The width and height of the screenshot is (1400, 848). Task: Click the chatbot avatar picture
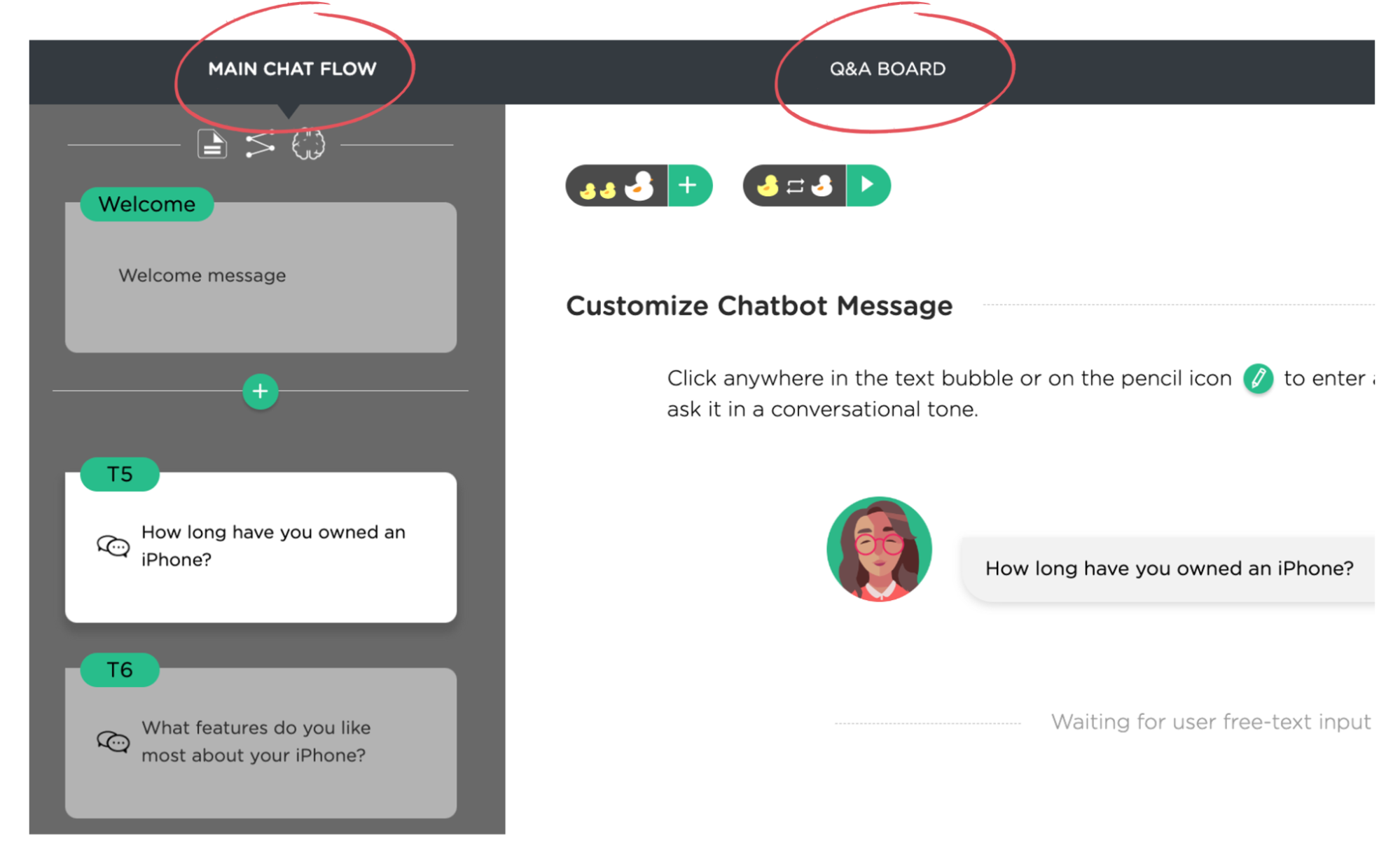pyautogui.click(x=879, y=549)
